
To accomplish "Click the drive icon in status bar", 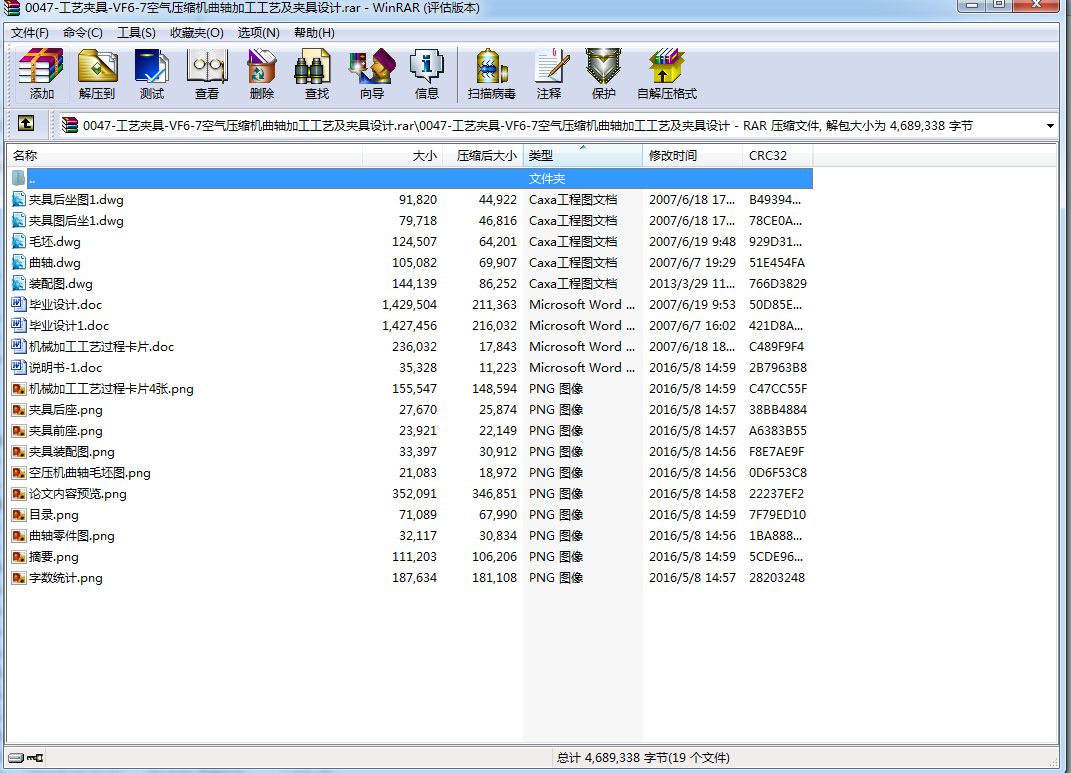I will (x=16, y=757).
